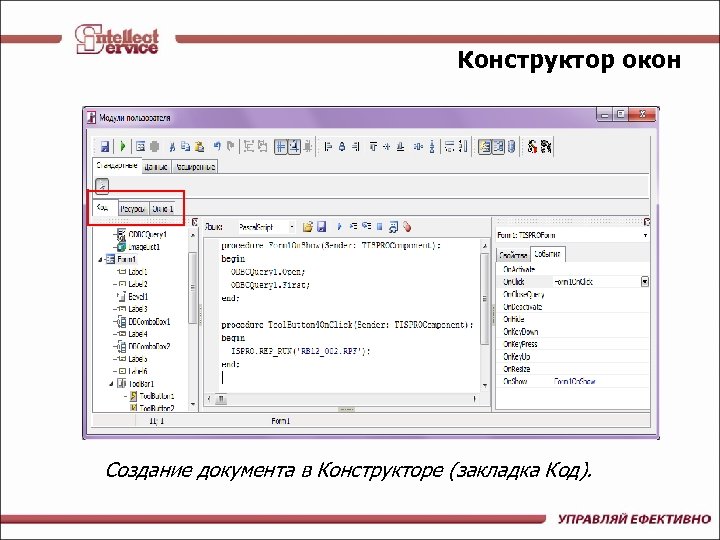Screen dimensions: 720x540
Task: Click the first tools icon at the toolbar end
Action: click(x=532, y=146)
